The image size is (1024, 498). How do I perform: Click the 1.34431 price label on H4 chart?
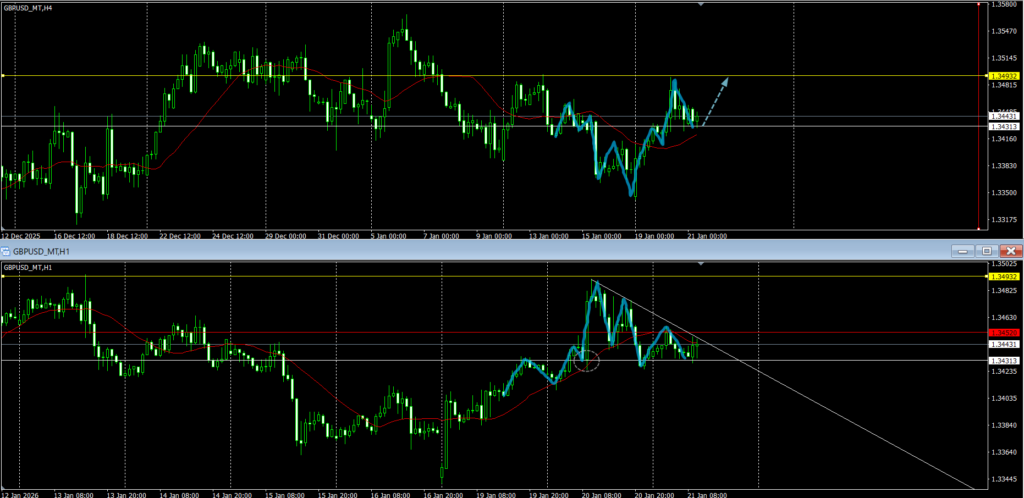(1003, 117)
